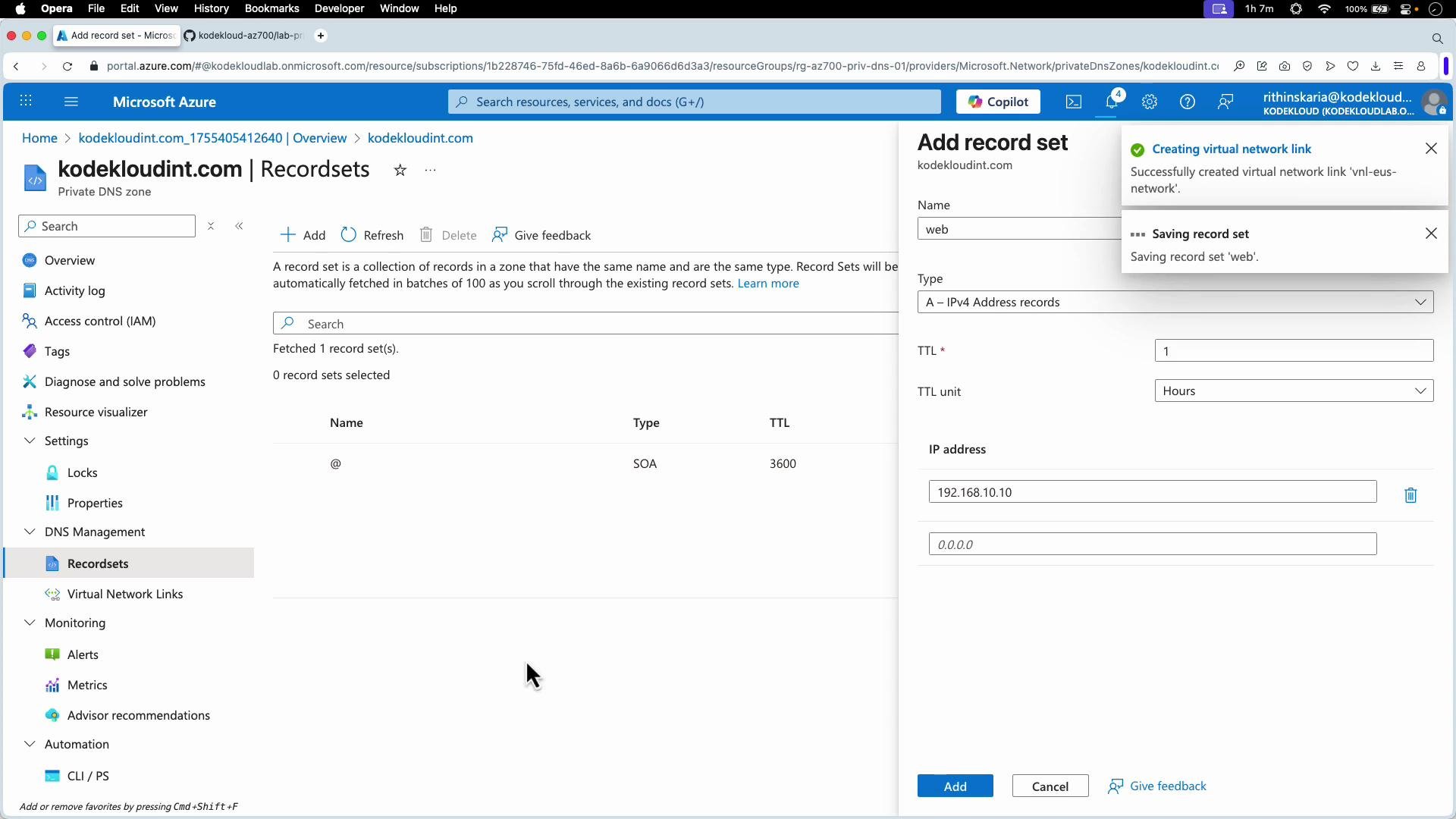Open the TTL unit dropdown
This screenshot has height=819, width=1456.
coord(1294,391)
